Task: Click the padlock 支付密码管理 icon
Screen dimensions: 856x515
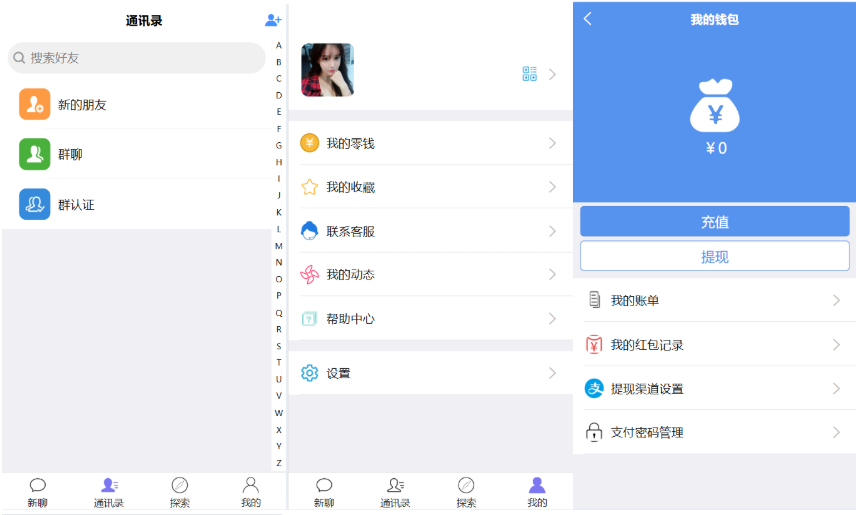Action: click(594, 432)
